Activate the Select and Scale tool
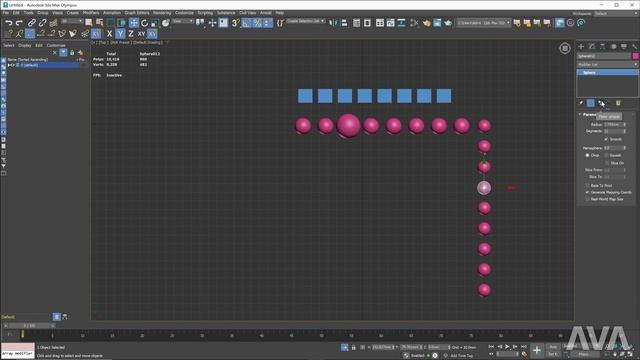Image resolution: width=640 pixels, height=360 pixels. [x=155, y=23]
